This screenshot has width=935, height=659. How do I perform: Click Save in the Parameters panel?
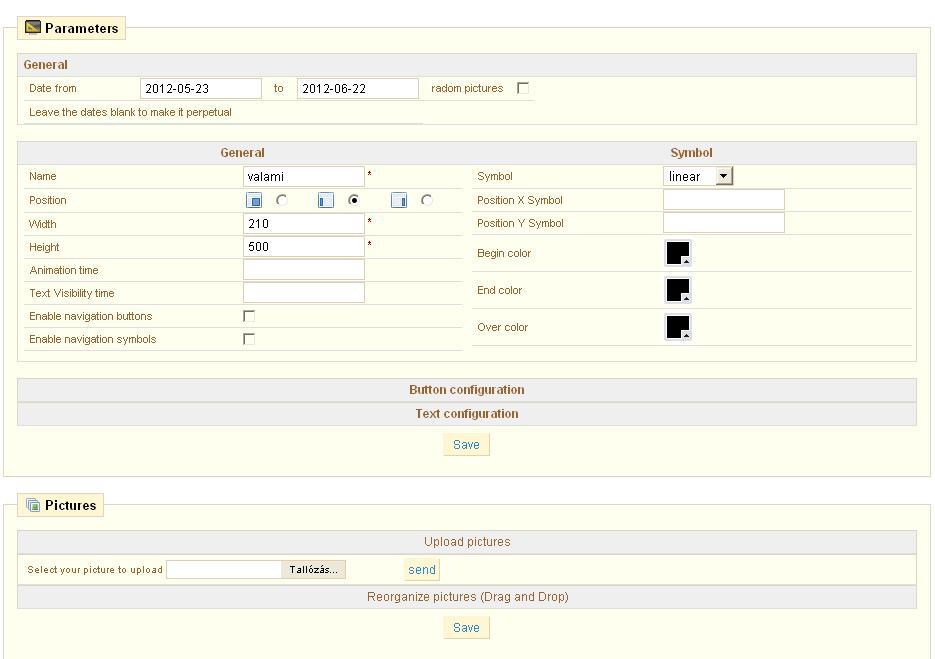[466, 445]
